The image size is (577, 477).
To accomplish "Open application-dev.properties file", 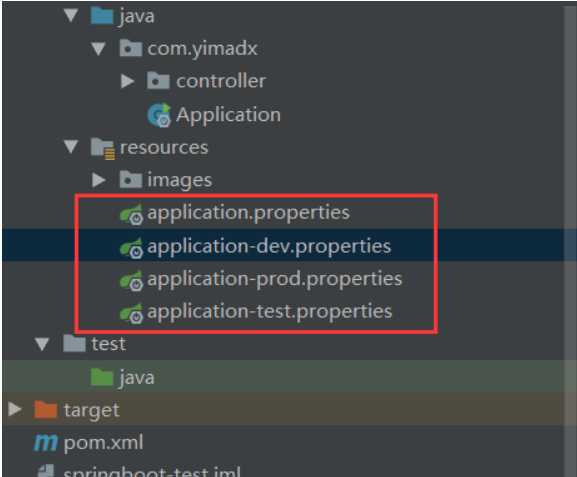I will pos(269,247).
